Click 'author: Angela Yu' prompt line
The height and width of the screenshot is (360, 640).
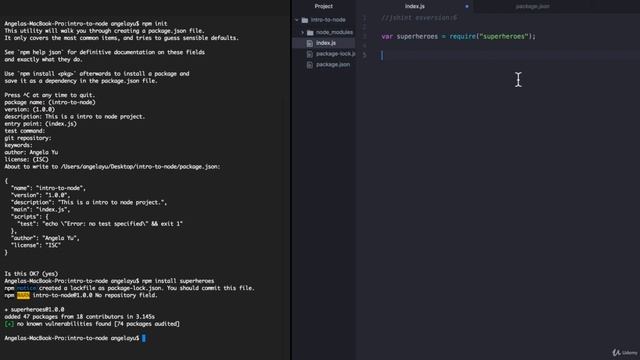click(x=31, y=152)
